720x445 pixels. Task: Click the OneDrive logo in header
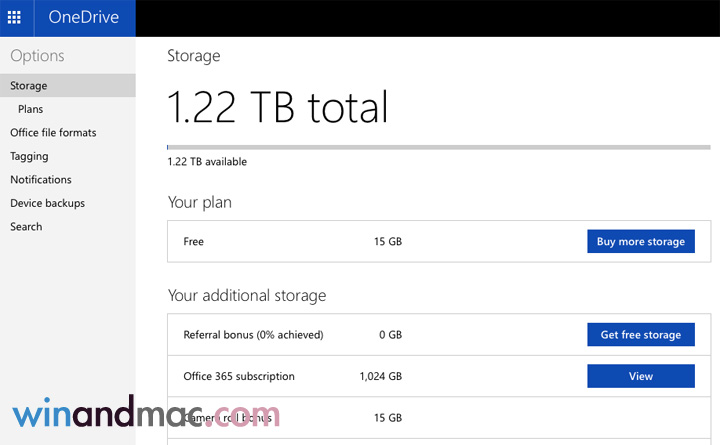[84, 18]
